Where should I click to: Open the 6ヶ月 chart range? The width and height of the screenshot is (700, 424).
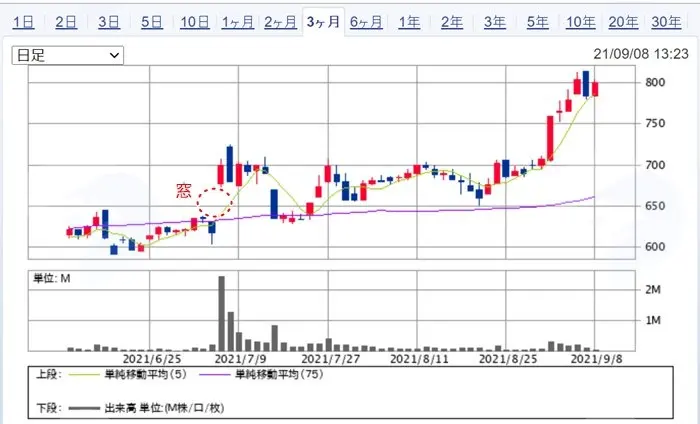(366, 22)
